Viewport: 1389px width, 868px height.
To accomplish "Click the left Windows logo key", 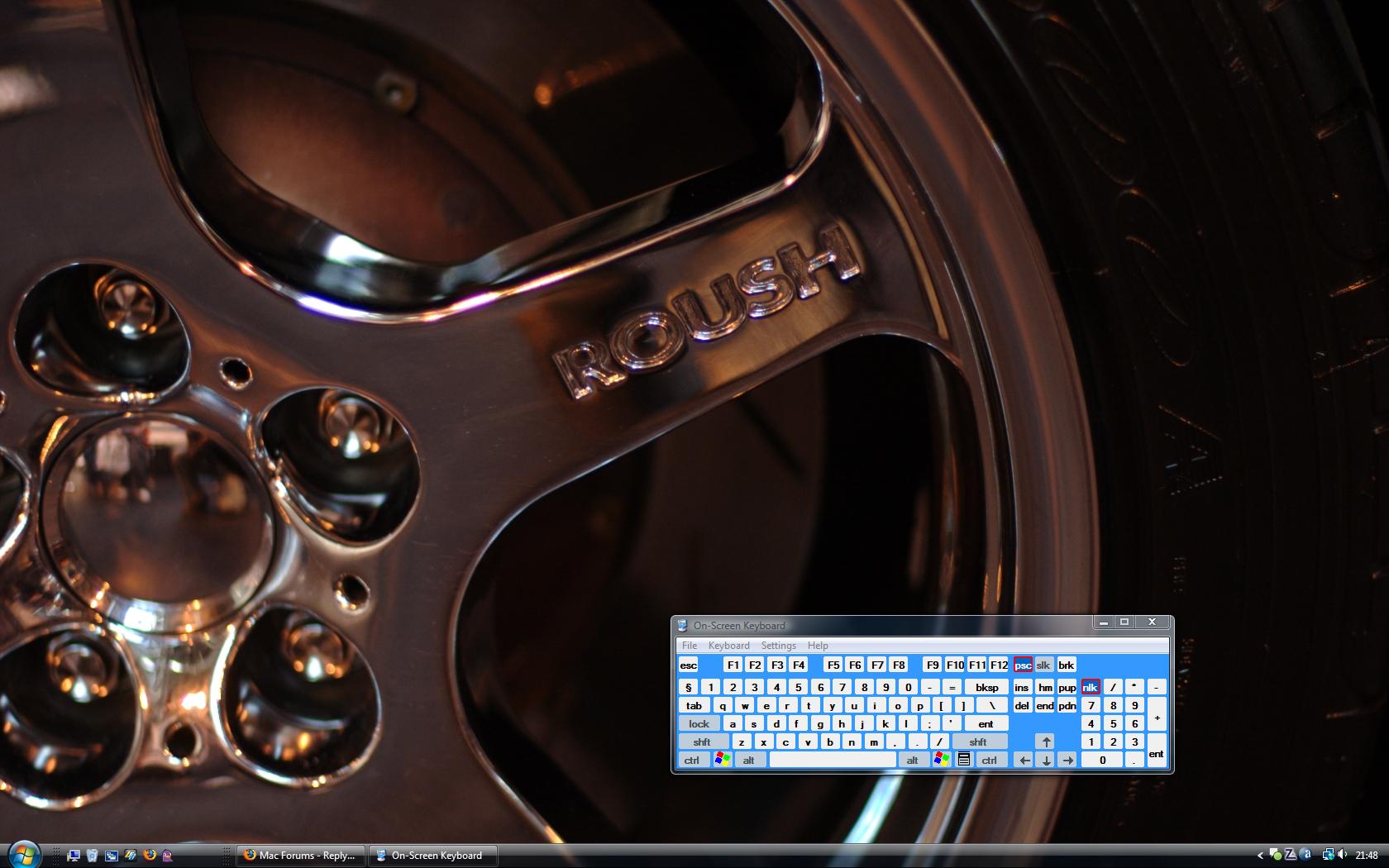I will [x=723, y=760].
